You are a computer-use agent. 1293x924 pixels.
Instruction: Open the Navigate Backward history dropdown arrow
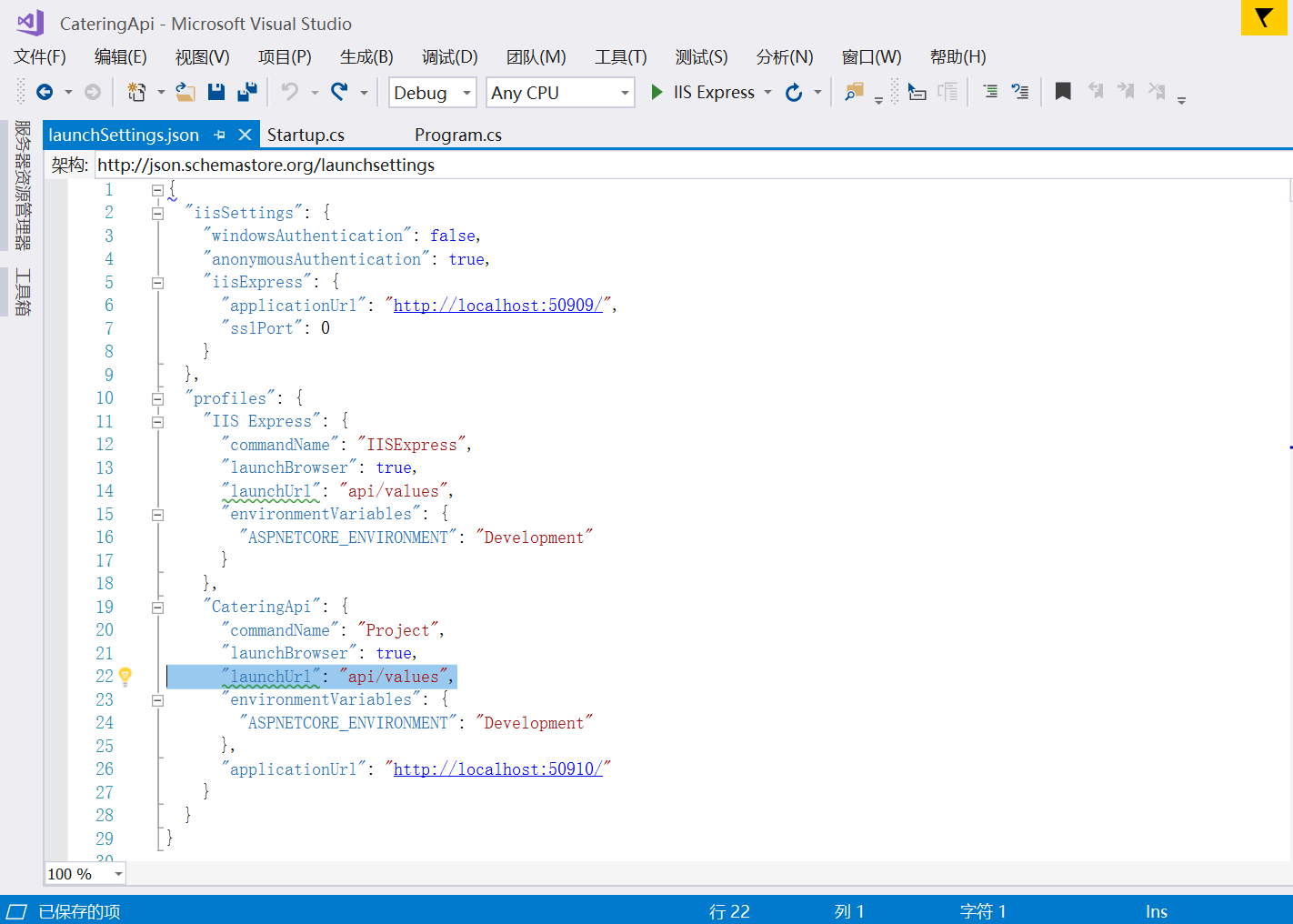click(x=68, y=92)
